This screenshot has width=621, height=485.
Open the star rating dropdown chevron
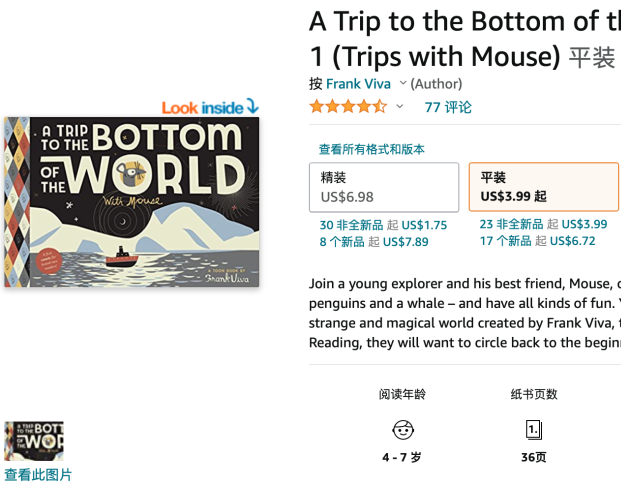click(400, 107)
